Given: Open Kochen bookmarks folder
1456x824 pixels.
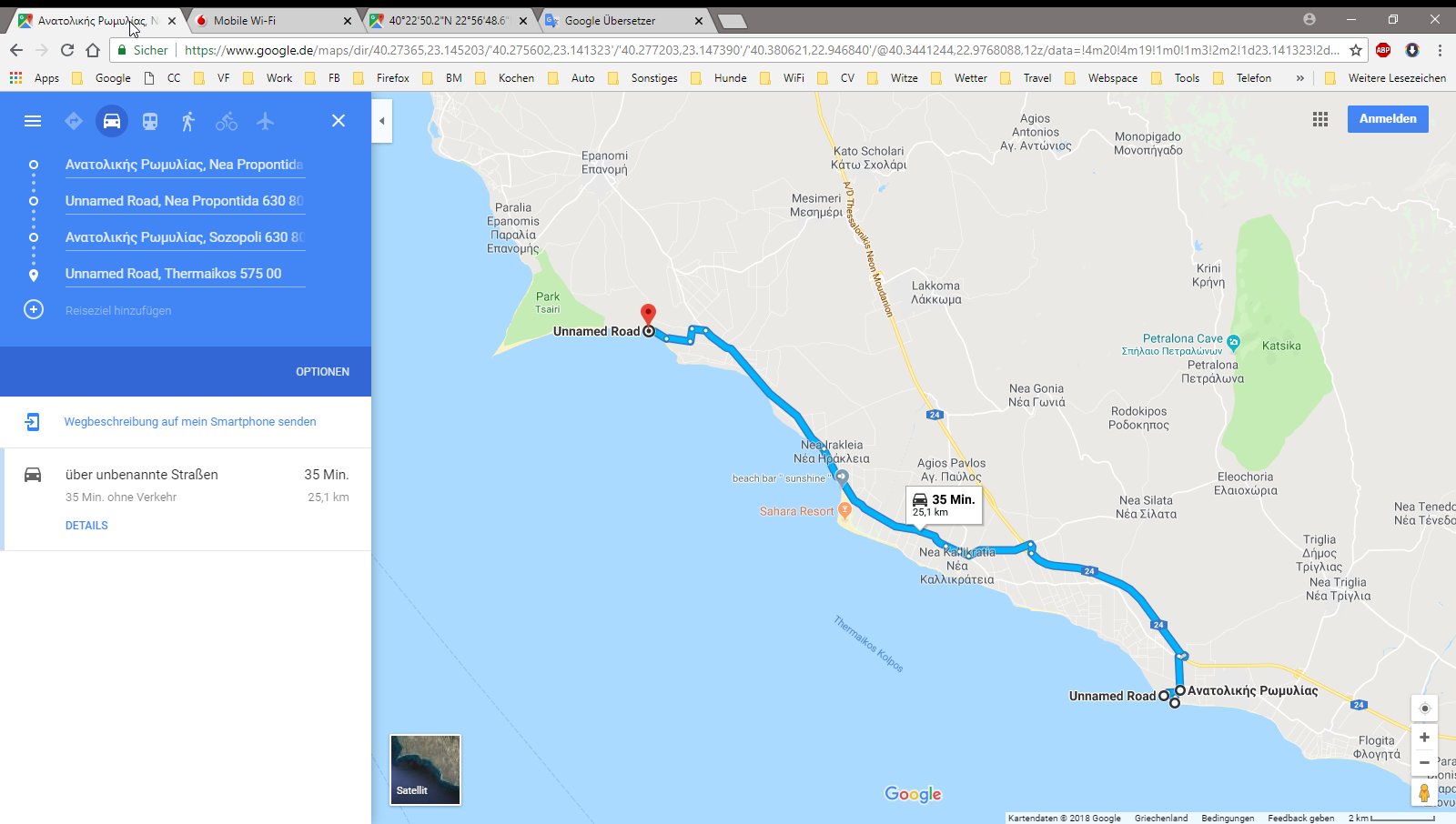Looking at the screenshot, I should pyautogui.click(x=504, y=78).
